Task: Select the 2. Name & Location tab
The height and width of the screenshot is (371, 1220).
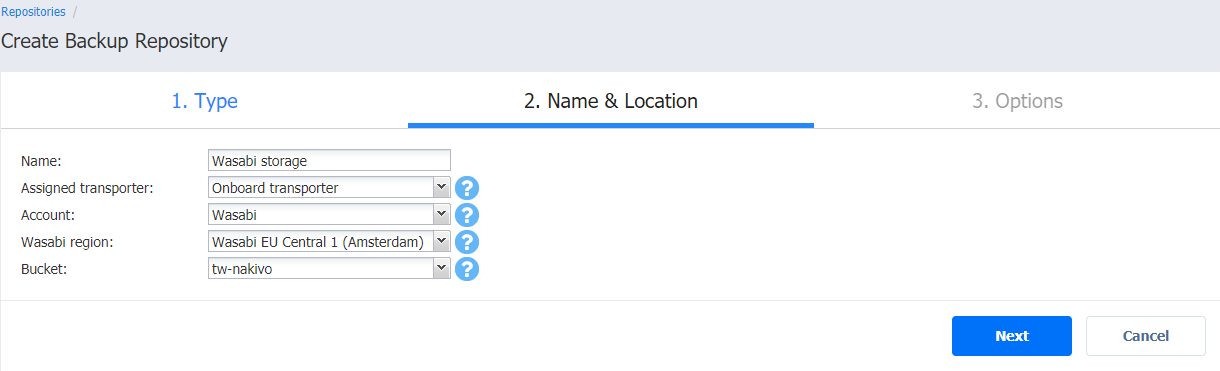Action: tap(611, 101)
